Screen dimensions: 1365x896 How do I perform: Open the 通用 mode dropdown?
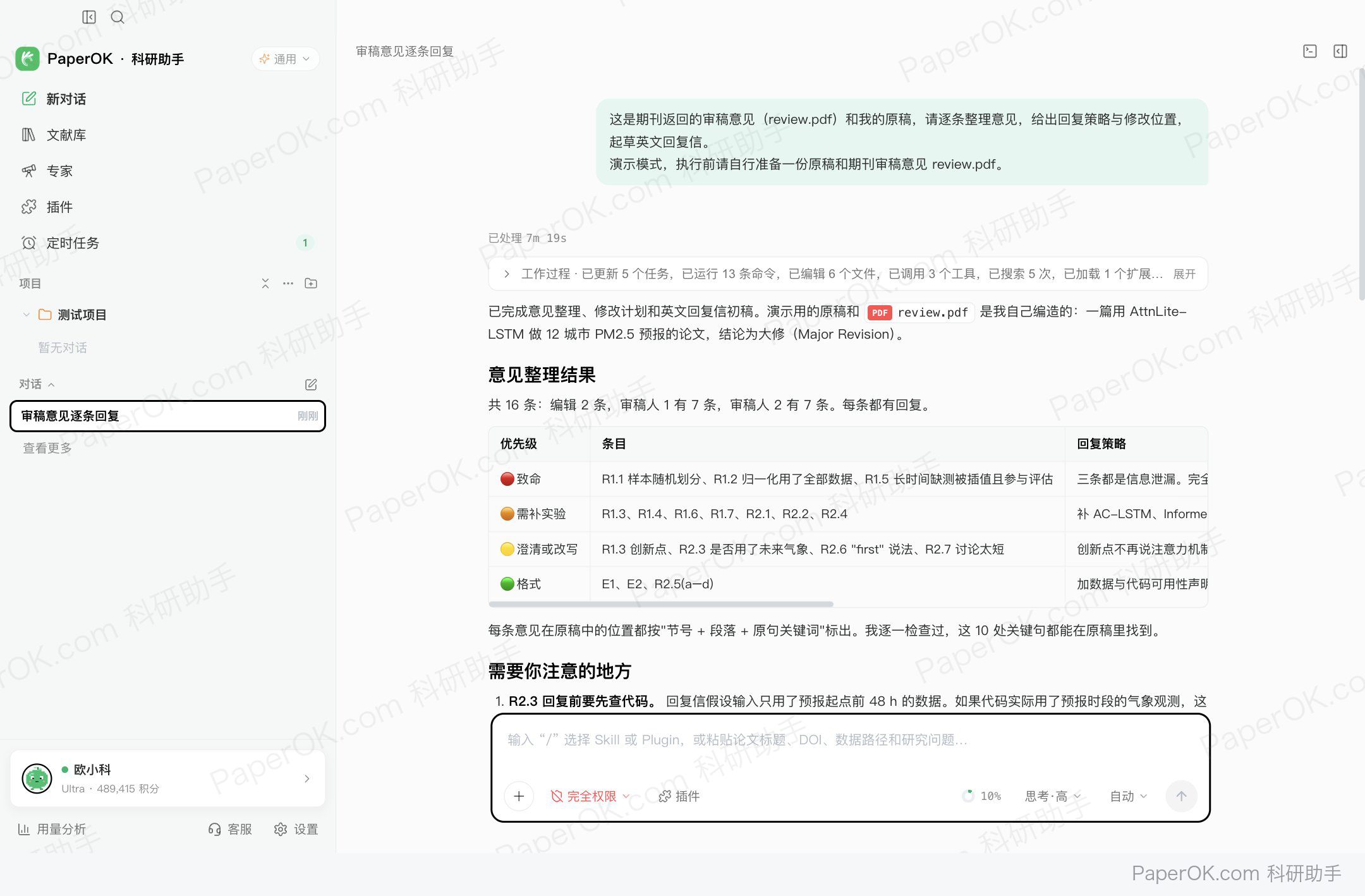point(285,59)
